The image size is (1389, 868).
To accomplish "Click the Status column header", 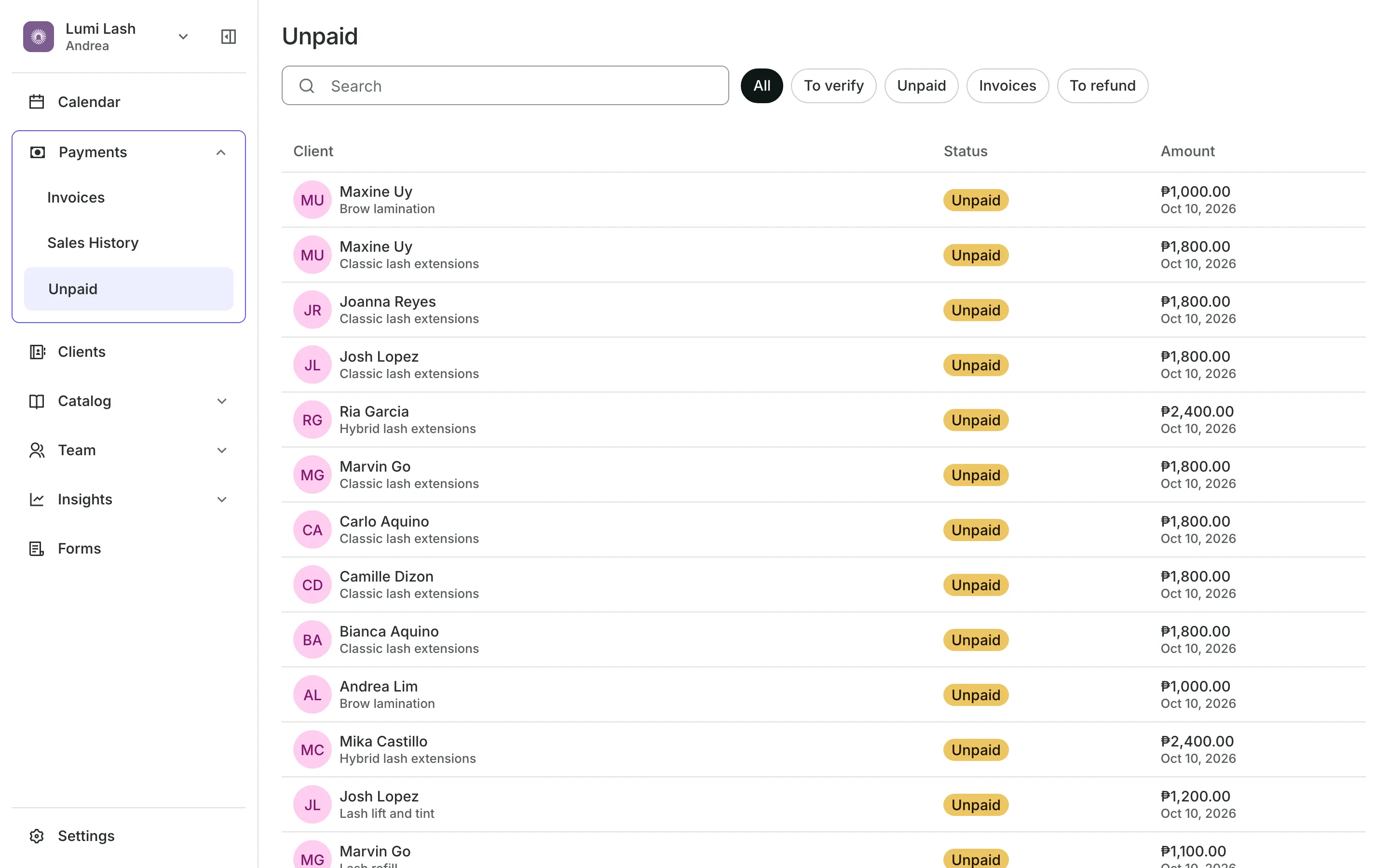I will click(966, 151).
